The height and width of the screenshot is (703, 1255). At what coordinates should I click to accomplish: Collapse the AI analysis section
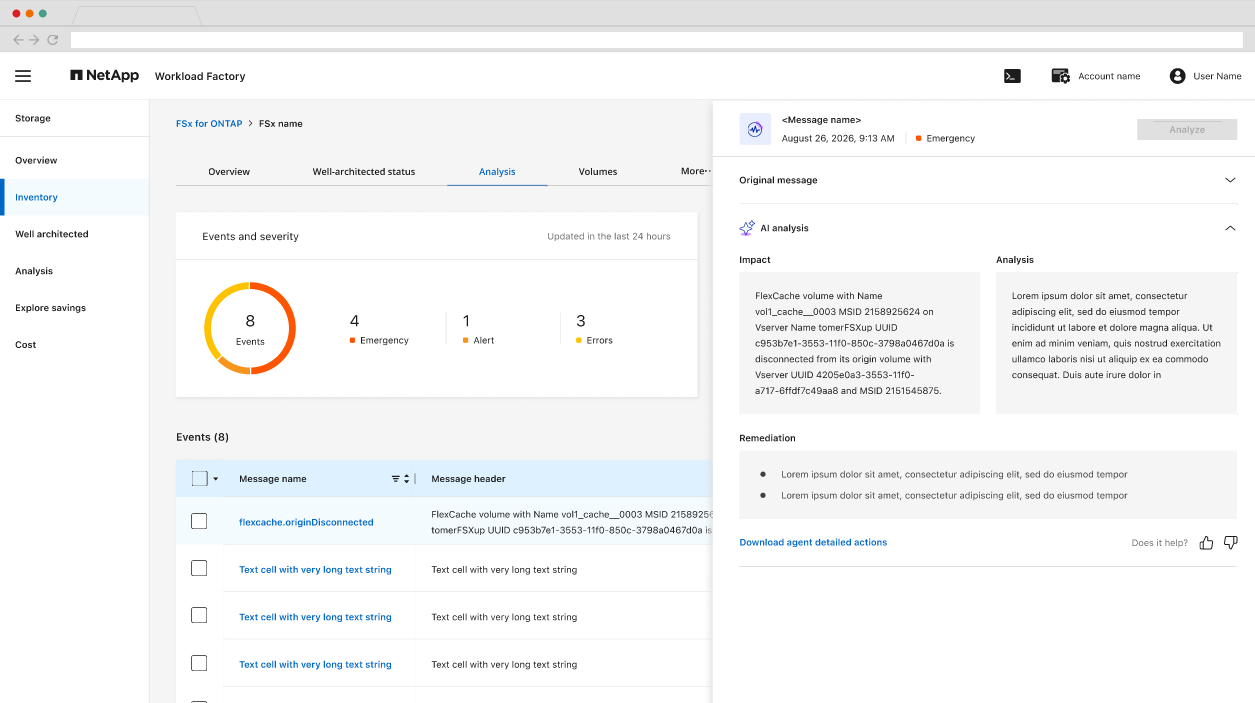coord(1230,228)
